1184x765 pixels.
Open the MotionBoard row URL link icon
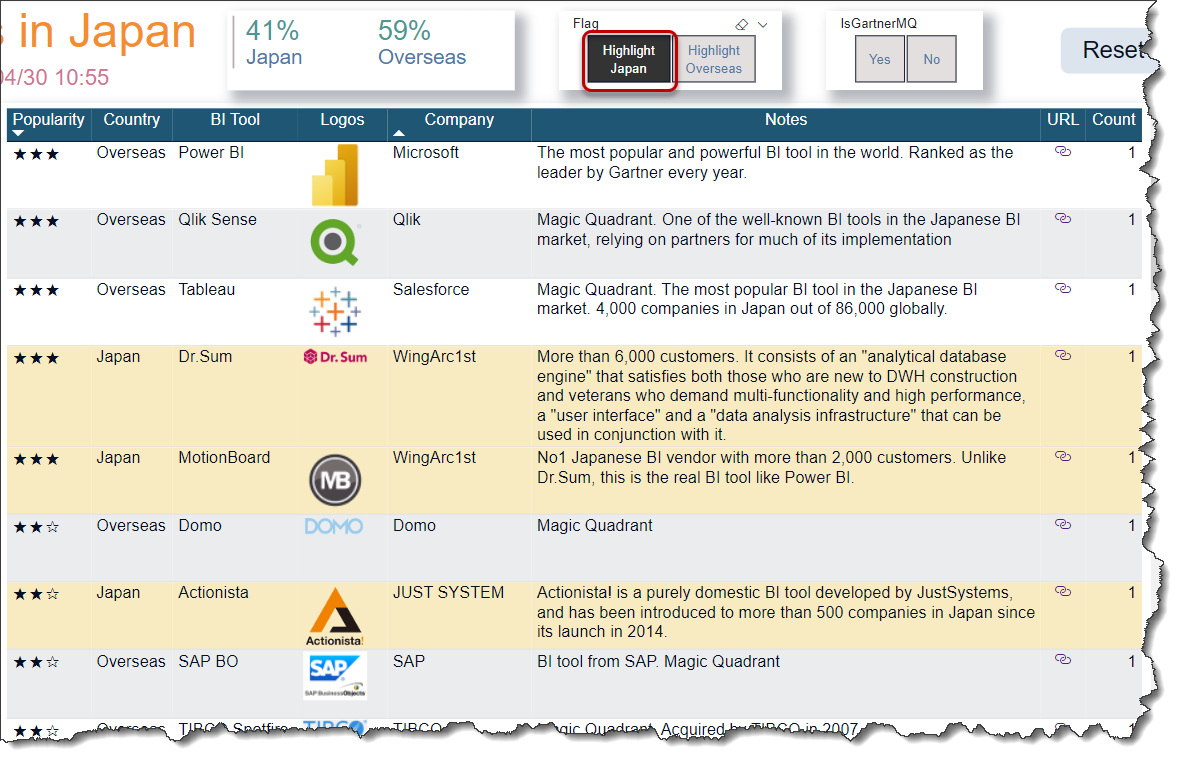[1062, 457]
